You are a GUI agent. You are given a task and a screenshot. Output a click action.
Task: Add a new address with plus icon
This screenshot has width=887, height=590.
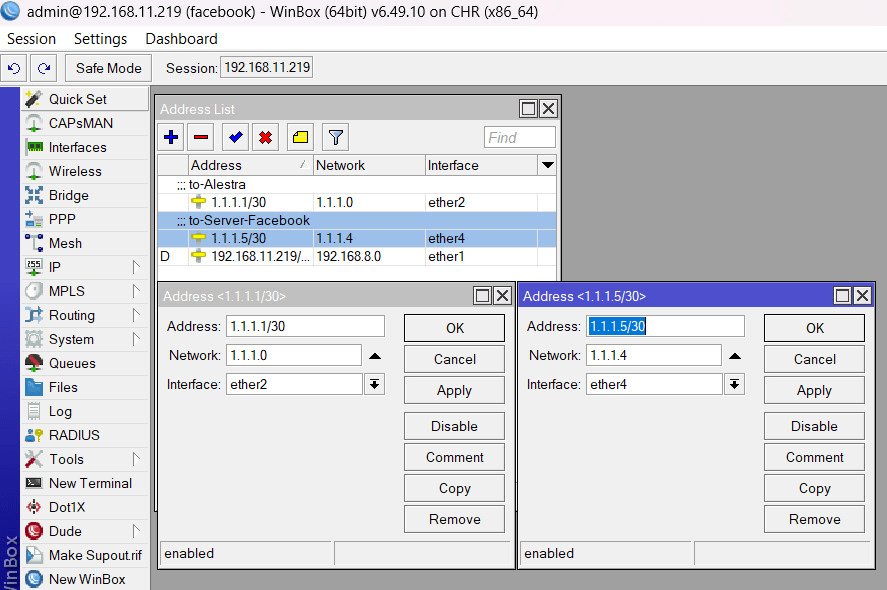(x=171, y=137)
